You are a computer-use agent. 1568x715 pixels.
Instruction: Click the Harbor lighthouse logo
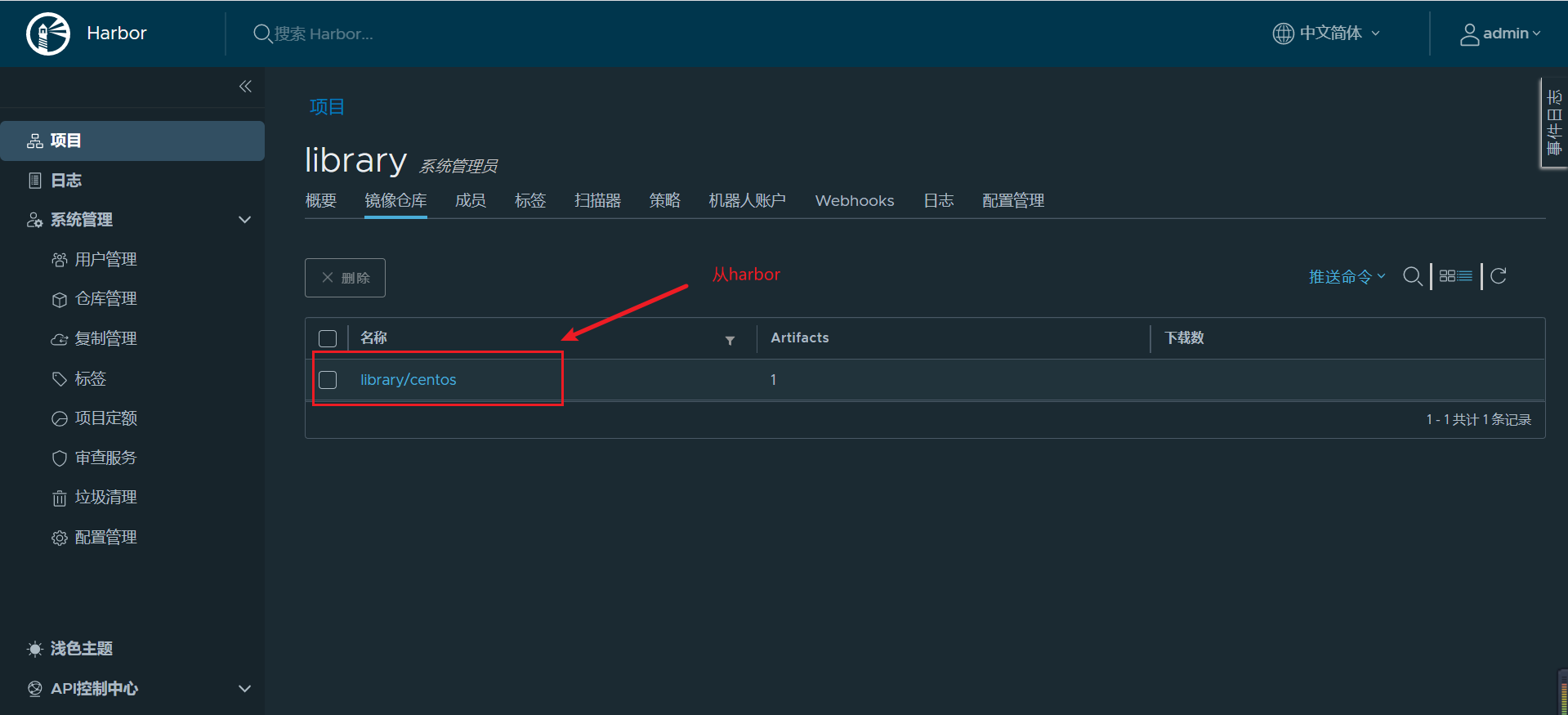[48, 34]
